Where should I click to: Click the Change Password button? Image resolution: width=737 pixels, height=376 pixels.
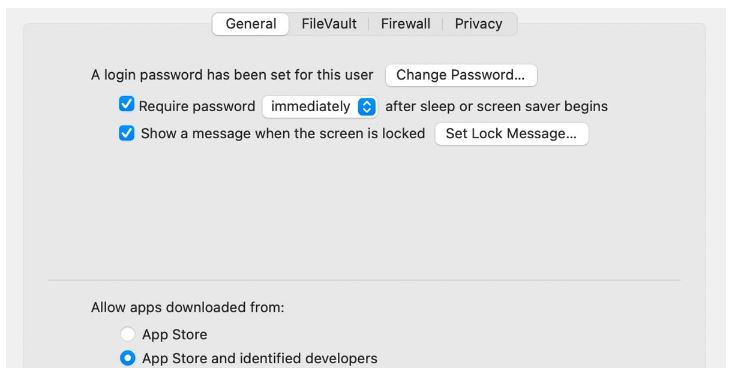tap(461, 75)
